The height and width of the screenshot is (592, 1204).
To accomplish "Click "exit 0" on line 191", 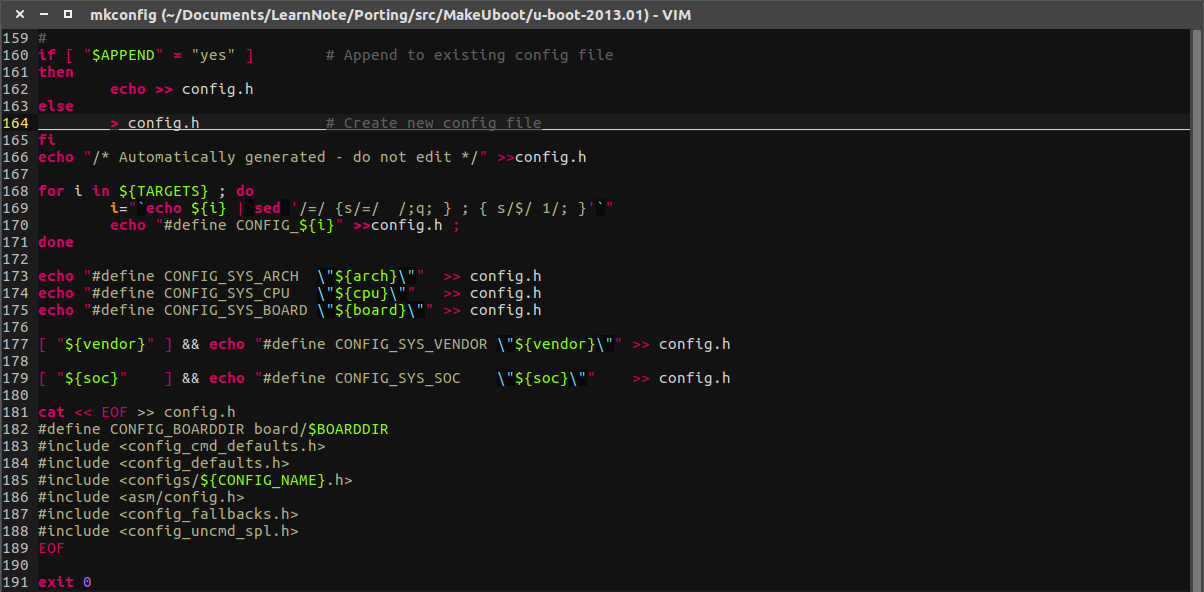I will [x=65, y=582].
